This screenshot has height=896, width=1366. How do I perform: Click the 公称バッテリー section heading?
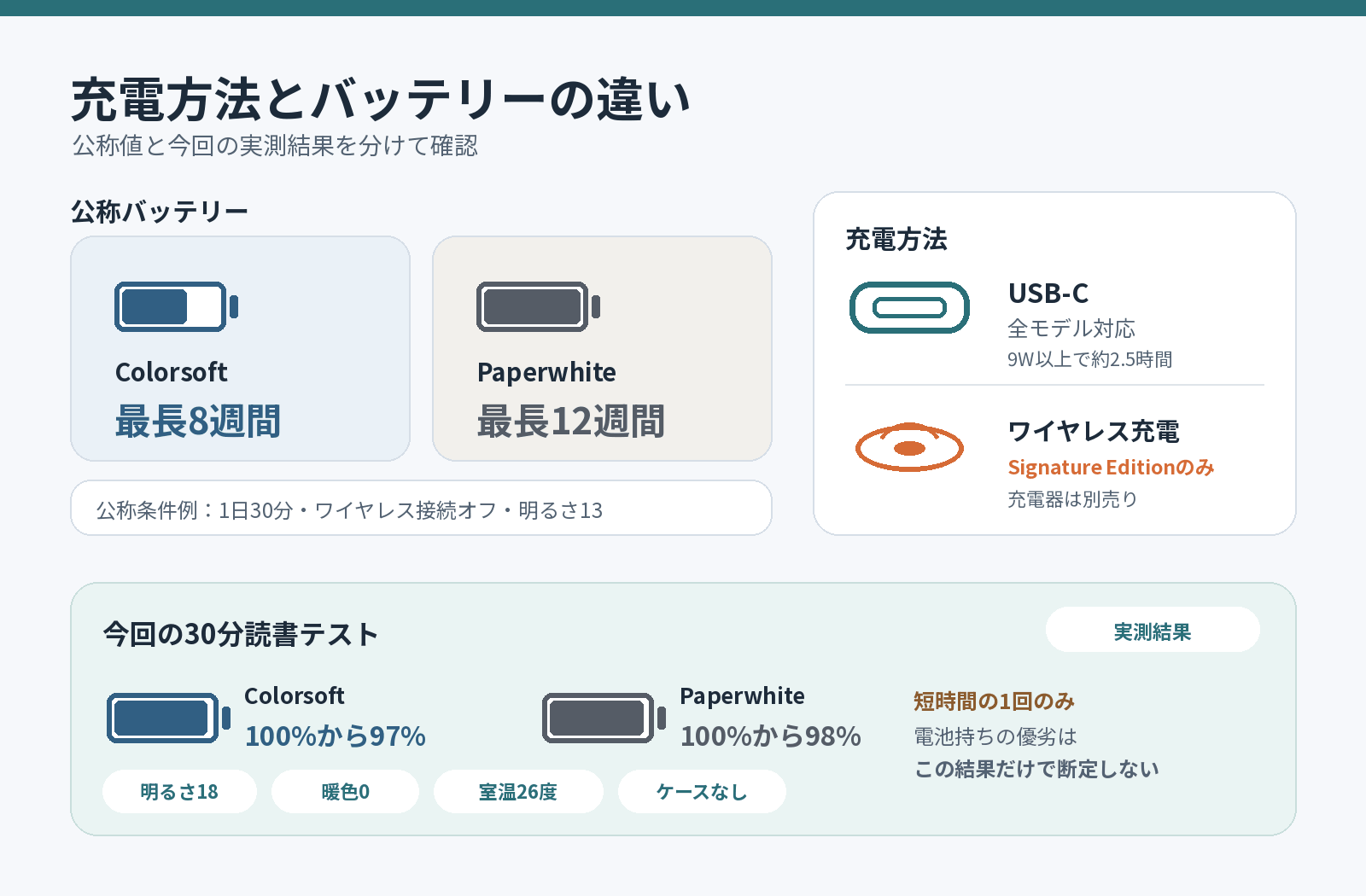160,212
